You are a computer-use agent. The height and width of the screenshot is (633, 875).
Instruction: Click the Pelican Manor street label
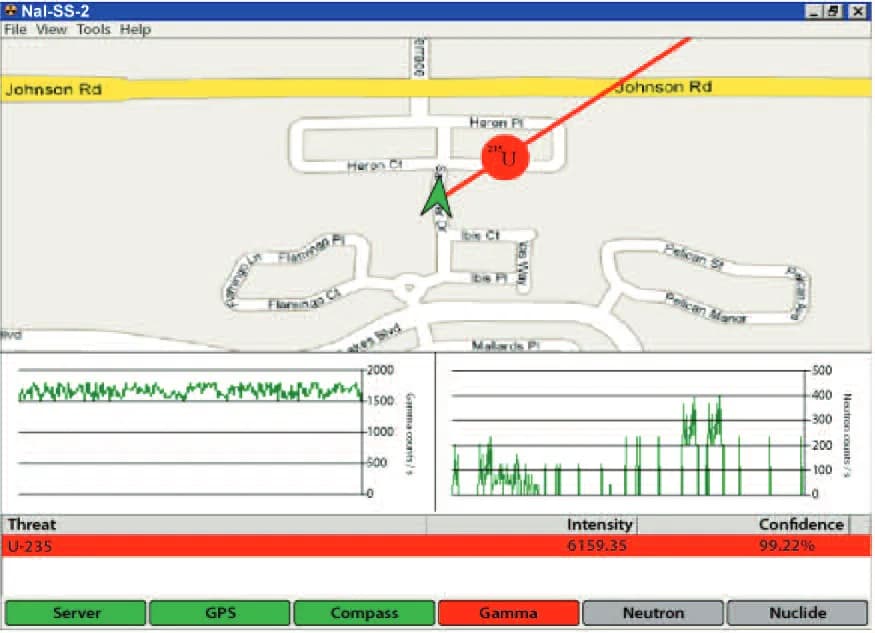(x=705, y=308)
